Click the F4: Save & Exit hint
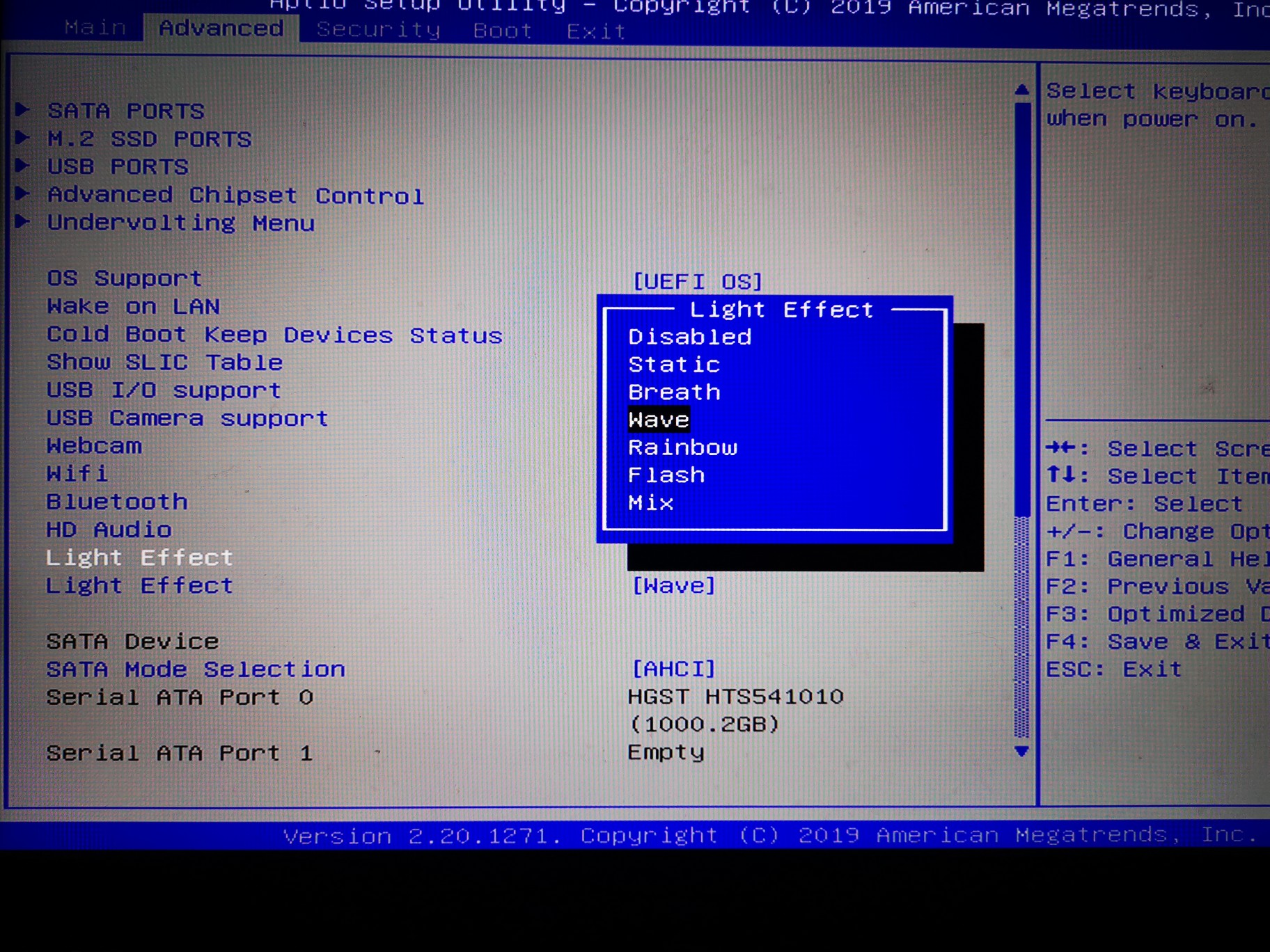The height and width of the screenshot is (952, 1270). coord(1157,642)
